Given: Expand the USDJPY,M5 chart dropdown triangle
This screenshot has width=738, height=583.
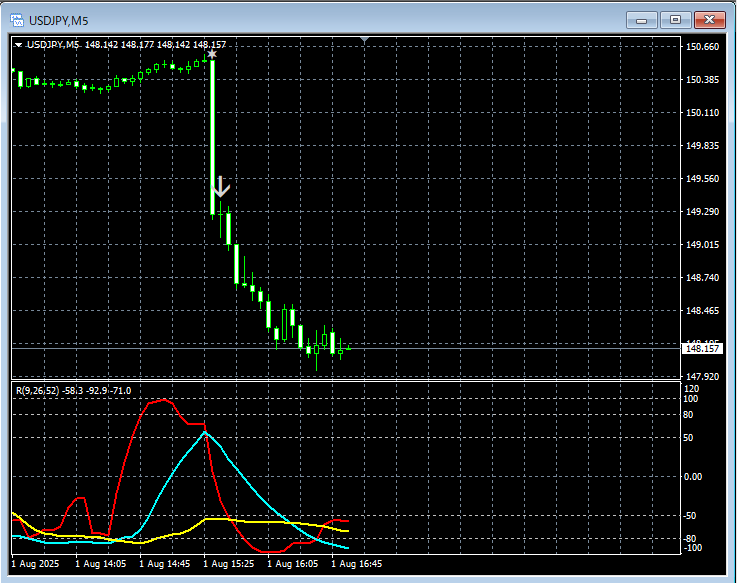Looking at the screenshot, I should [18, 45].
